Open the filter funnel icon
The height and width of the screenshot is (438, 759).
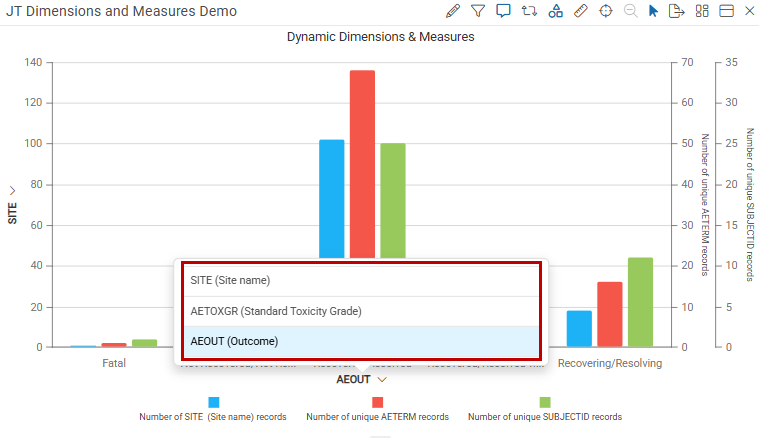(x=478, y=11)
